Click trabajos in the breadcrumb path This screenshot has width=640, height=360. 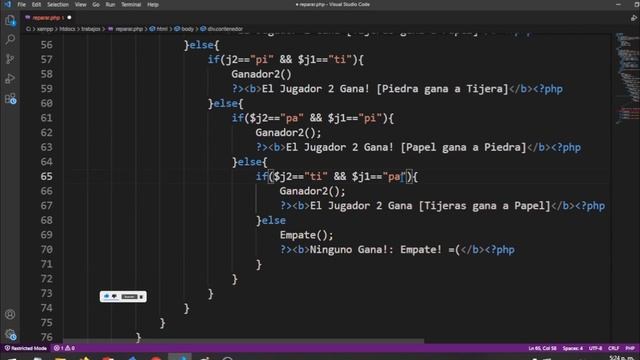point(91,29)
